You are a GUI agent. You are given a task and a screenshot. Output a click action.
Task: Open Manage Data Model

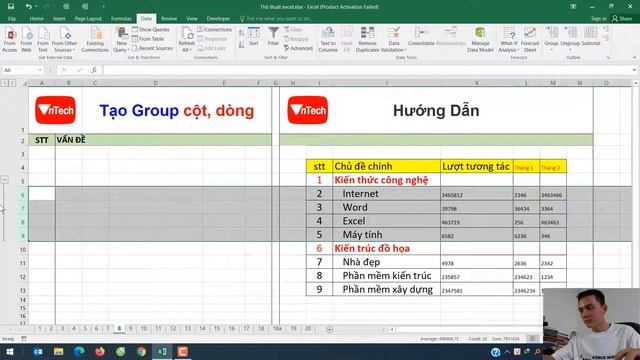[480, 40]
